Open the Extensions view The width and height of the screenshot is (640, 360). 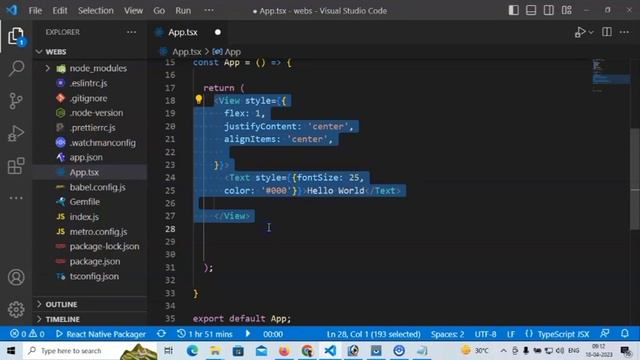16,166
